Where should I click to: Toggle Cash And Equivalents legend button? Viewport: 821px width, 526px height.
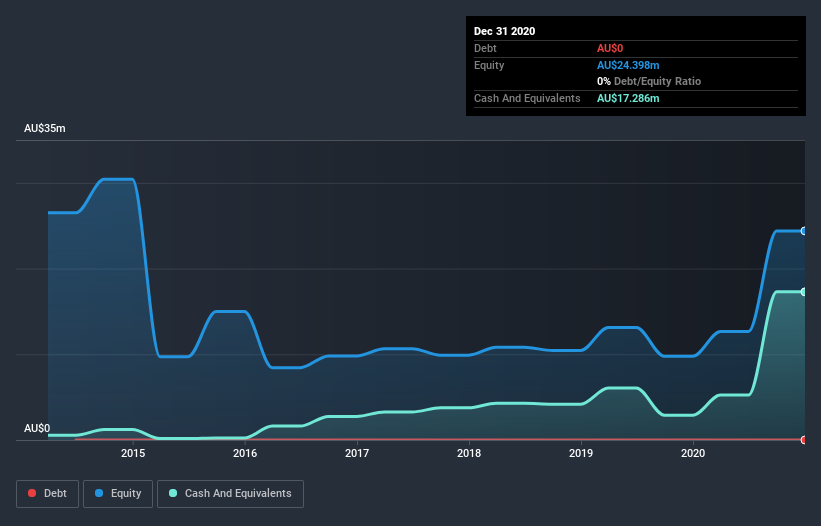coord(230,494)
